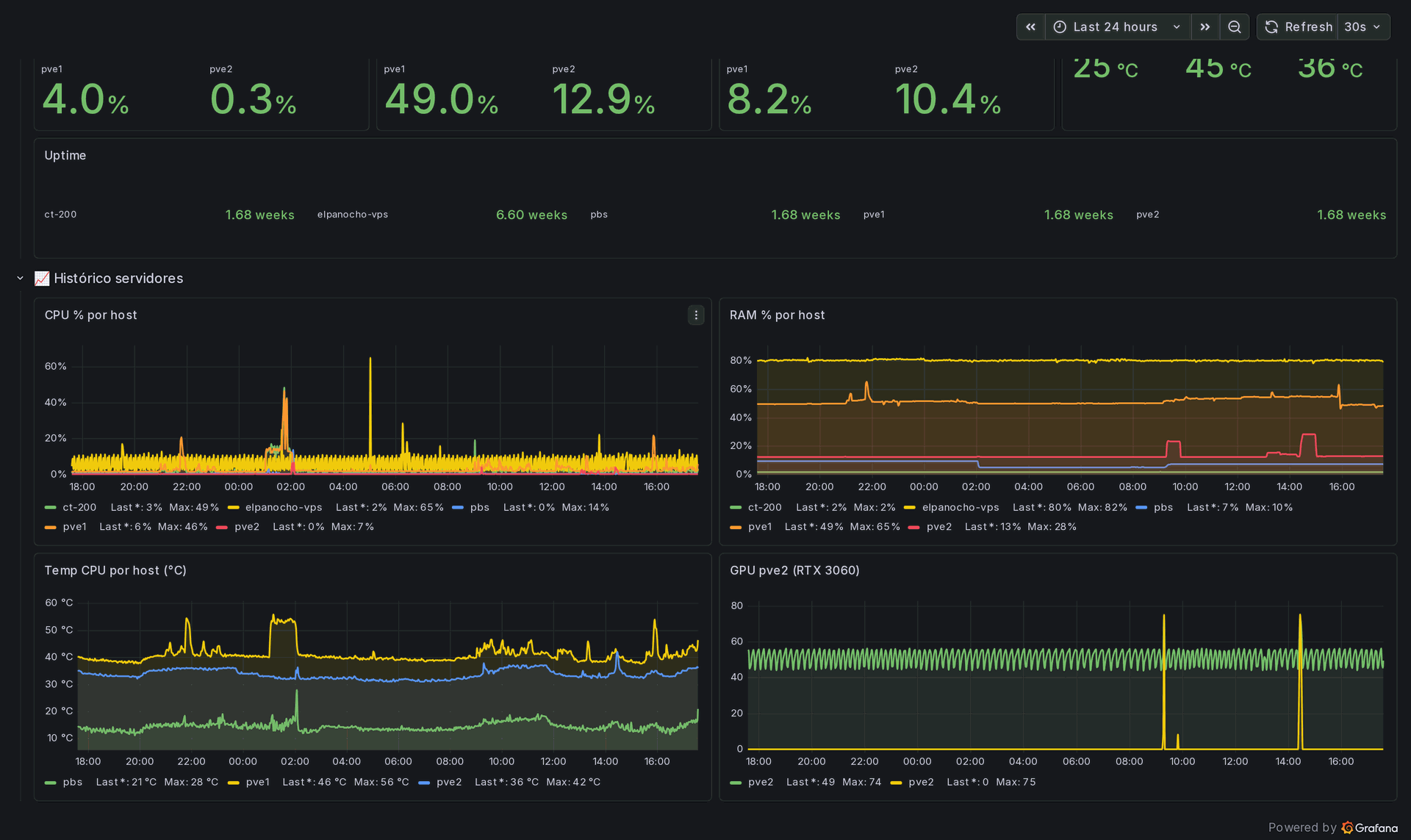
Task: Toggle elpanocho-vps series in RAM legend
Action: [961, 508]
